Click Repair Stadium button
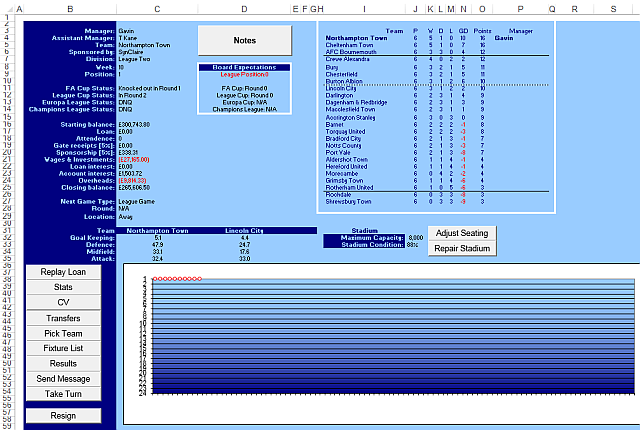 (462, 248)
